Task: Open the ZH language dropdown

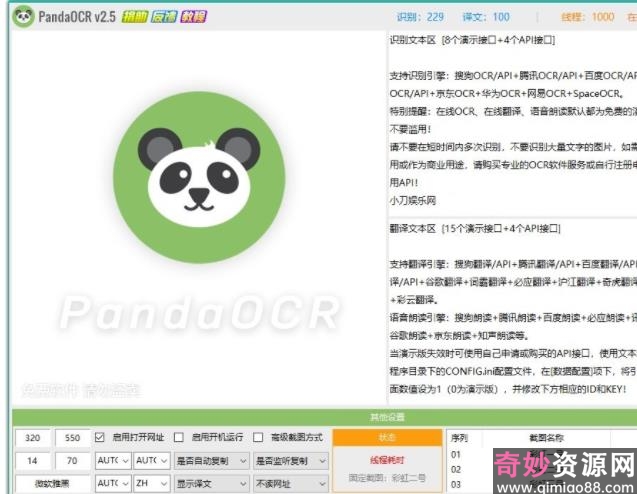Action: (152, 483)
